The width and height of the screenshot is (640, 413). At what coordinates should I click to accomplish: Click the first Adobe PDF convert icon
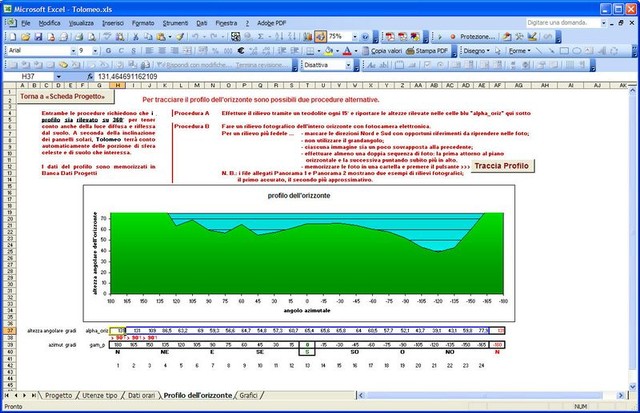390,37
